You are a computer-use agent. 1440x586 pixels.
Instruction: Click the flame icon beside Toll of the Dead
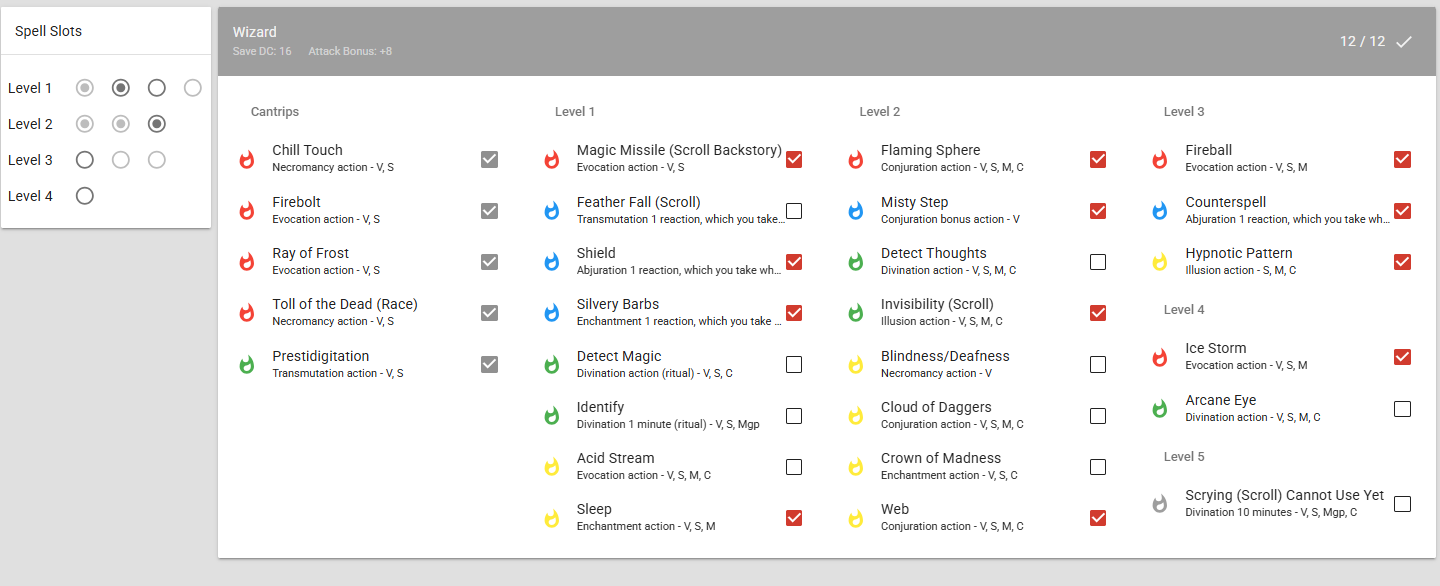[247, 313]
